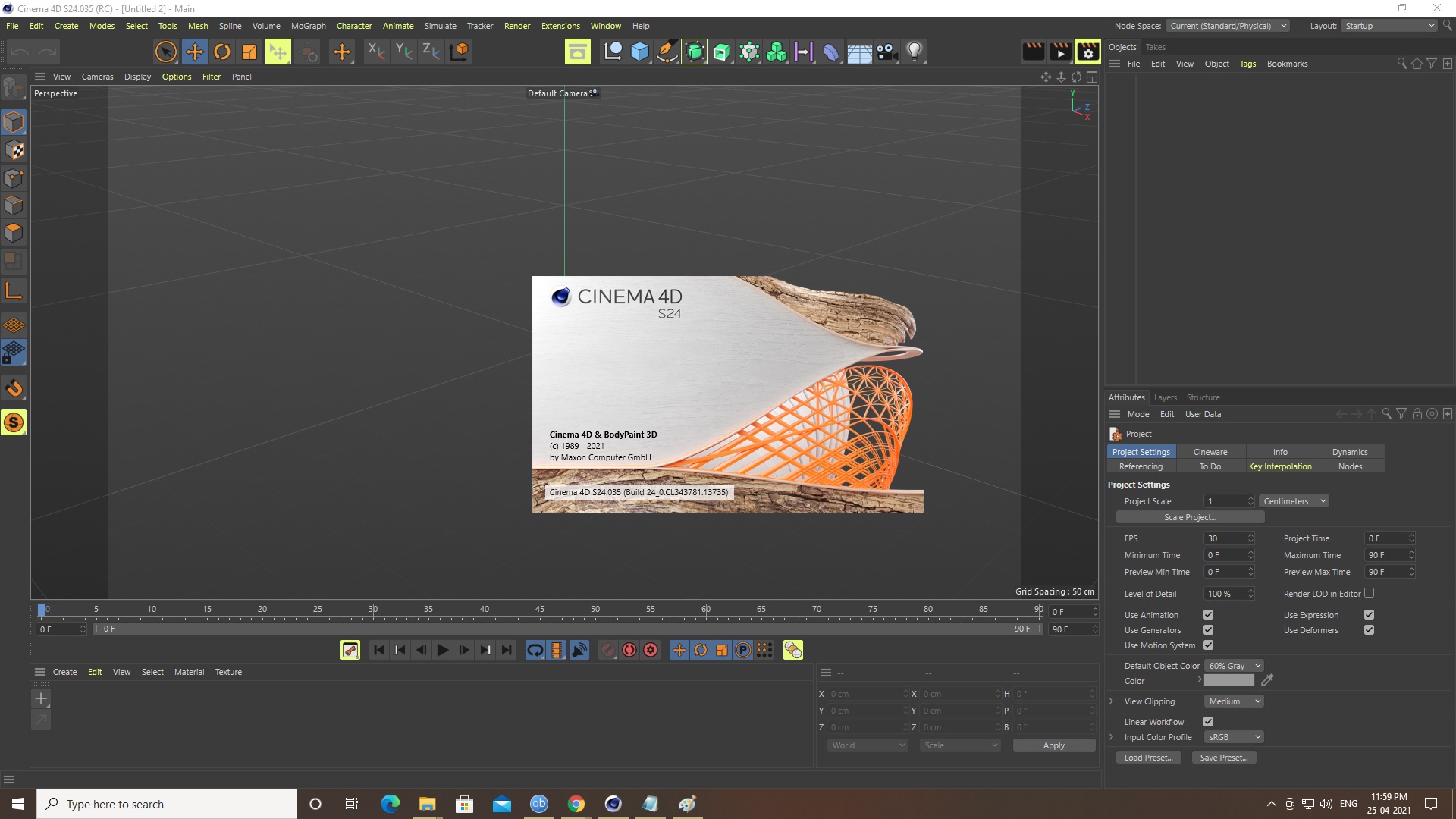The image size is (1456, 819).
Task: Click timeline ruler at frame 30
Action: click(x=373, y=610)
